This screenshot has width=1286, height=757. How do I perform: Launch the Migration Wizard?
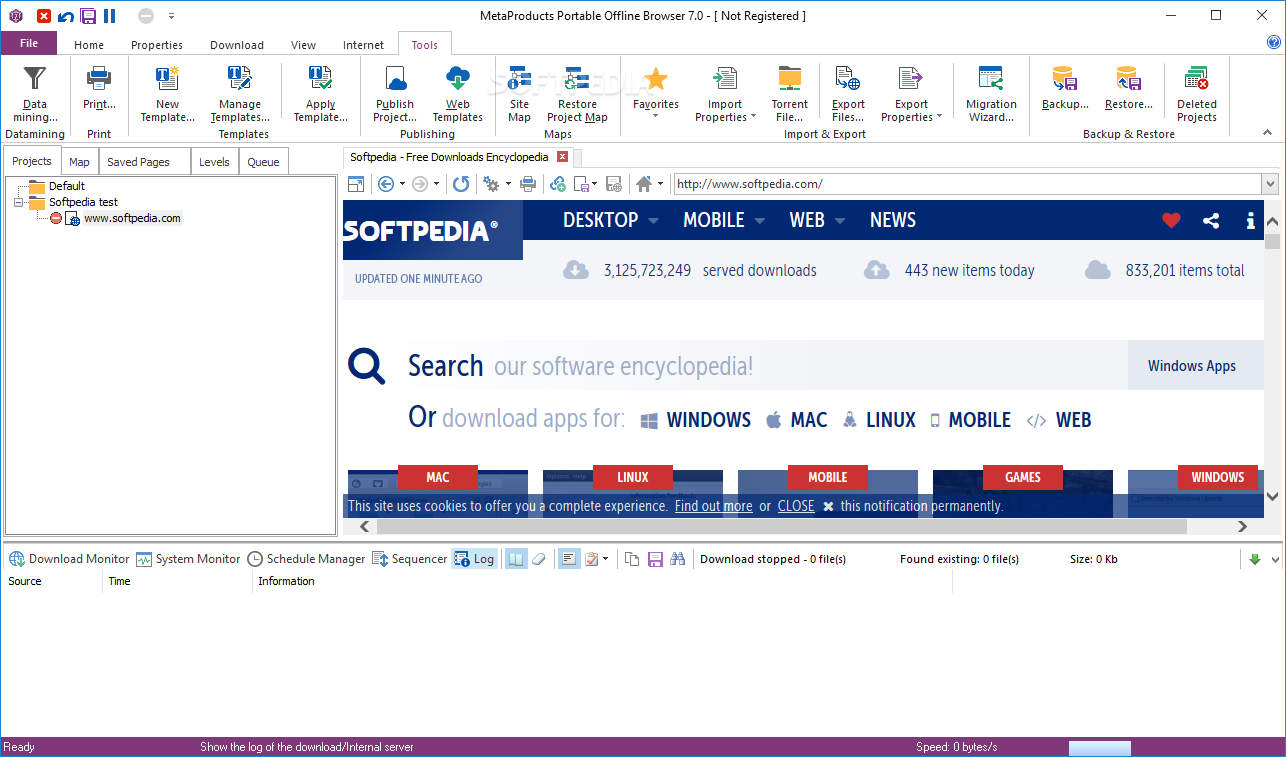[x=991, y=94]
